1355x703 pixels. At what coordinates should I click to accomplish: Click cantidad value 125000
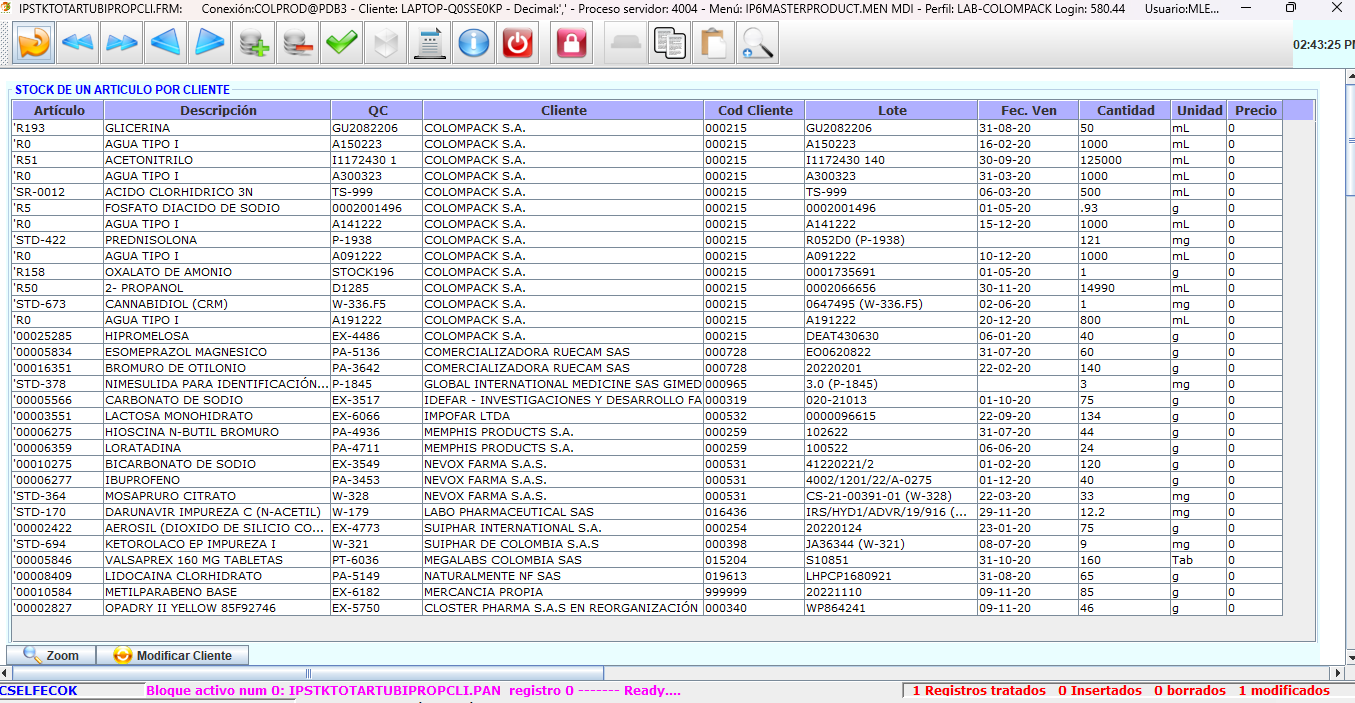point(1125,160)
